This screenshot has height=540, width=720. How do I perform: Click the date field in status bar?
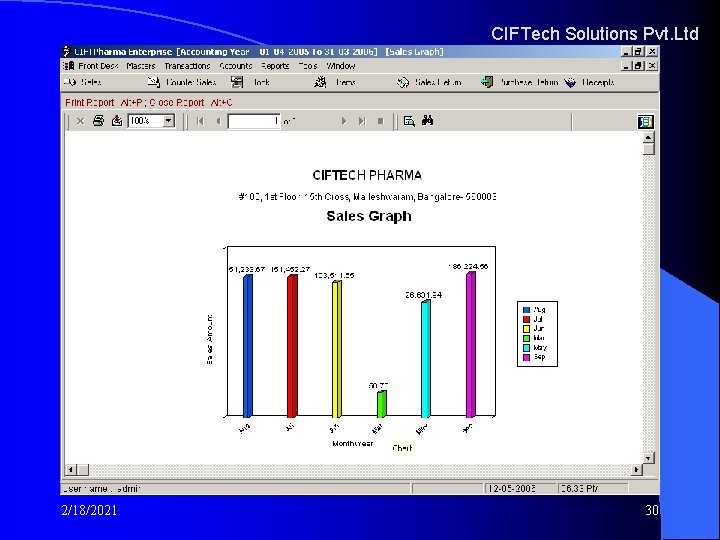(521, 488)
